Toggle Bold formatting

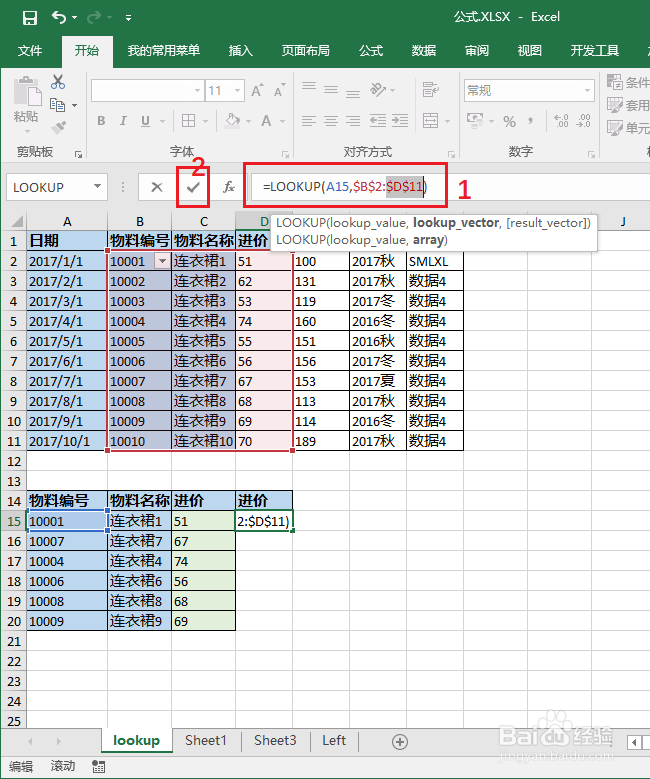coord(101,121)
